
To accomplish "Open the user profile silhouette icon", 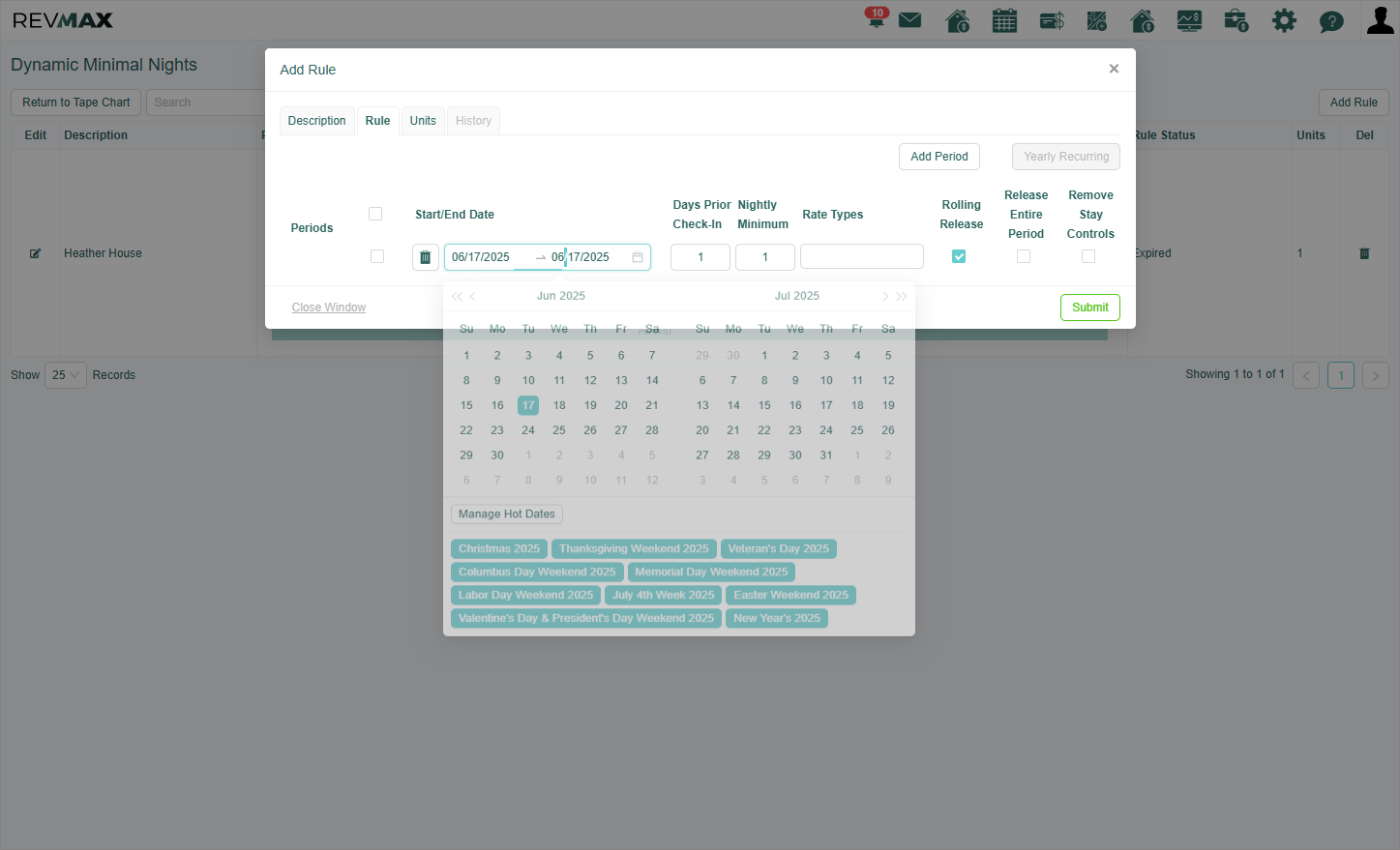I will point(1380,20).
